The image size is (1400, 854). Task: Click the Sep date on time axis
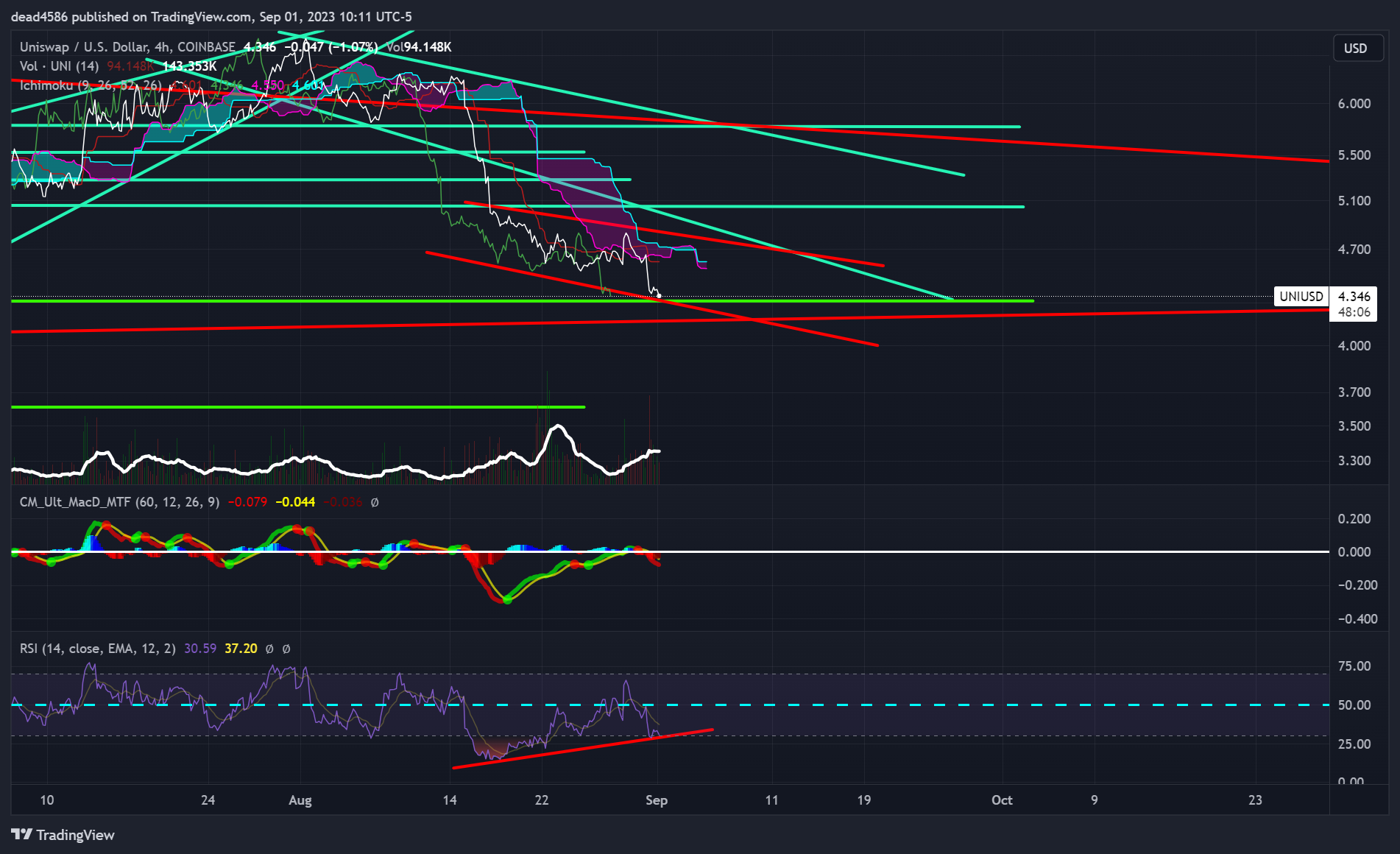[x=657, y=800]
